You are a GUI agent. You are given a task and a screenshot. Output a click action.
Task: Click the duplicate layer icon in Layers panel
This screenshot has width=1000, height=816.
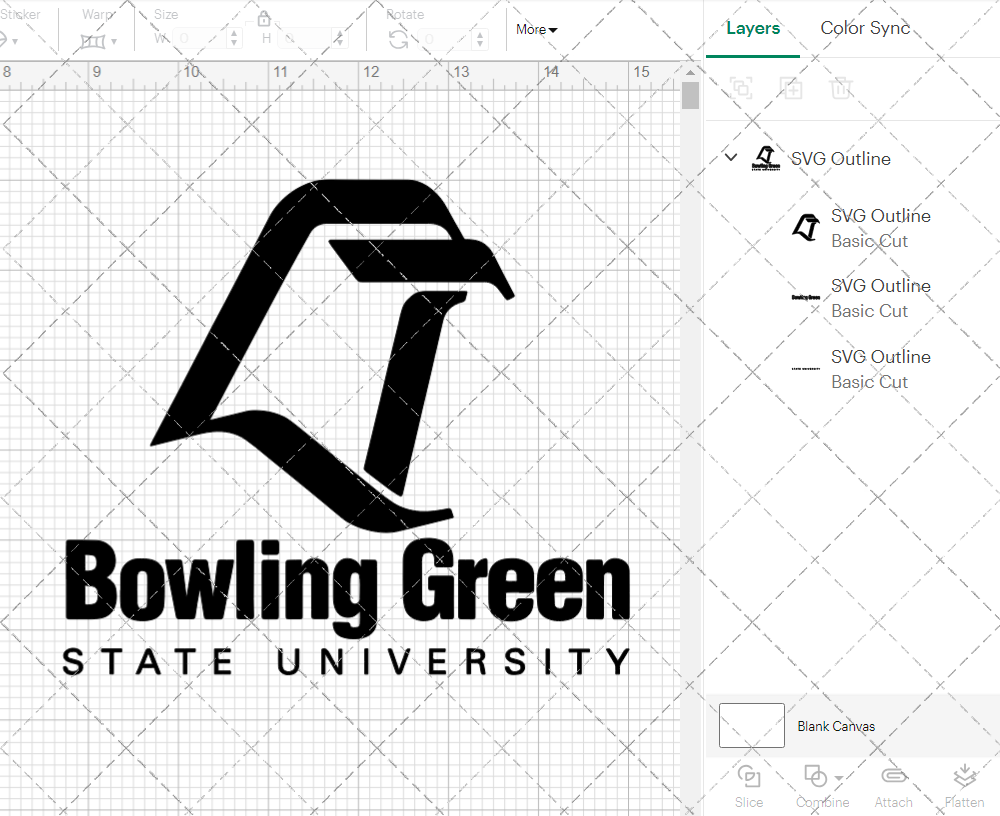click(x=792, y=88)
